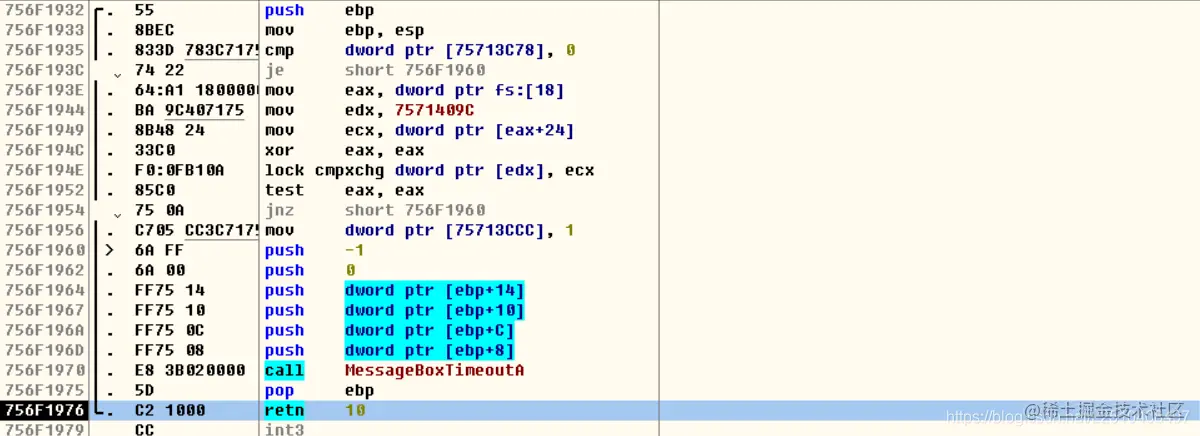This screenshot has height=436, width=1200.
Task: Click hex bytes '8BEC'
Action: tap(154, 30)
